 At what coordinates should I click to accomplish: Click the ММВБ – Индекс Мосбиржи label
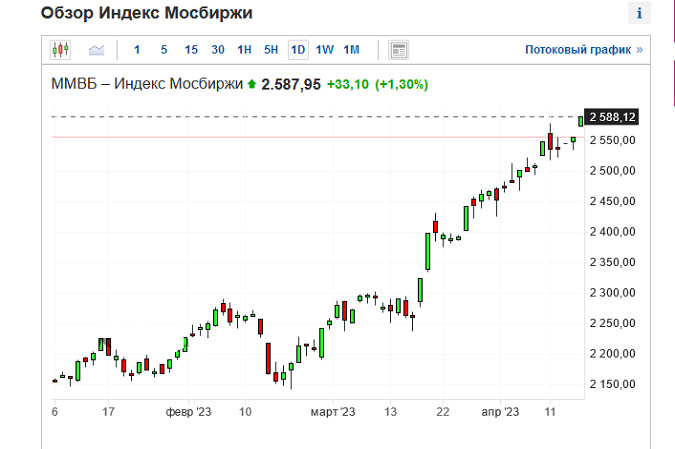(x=147, y=84)
